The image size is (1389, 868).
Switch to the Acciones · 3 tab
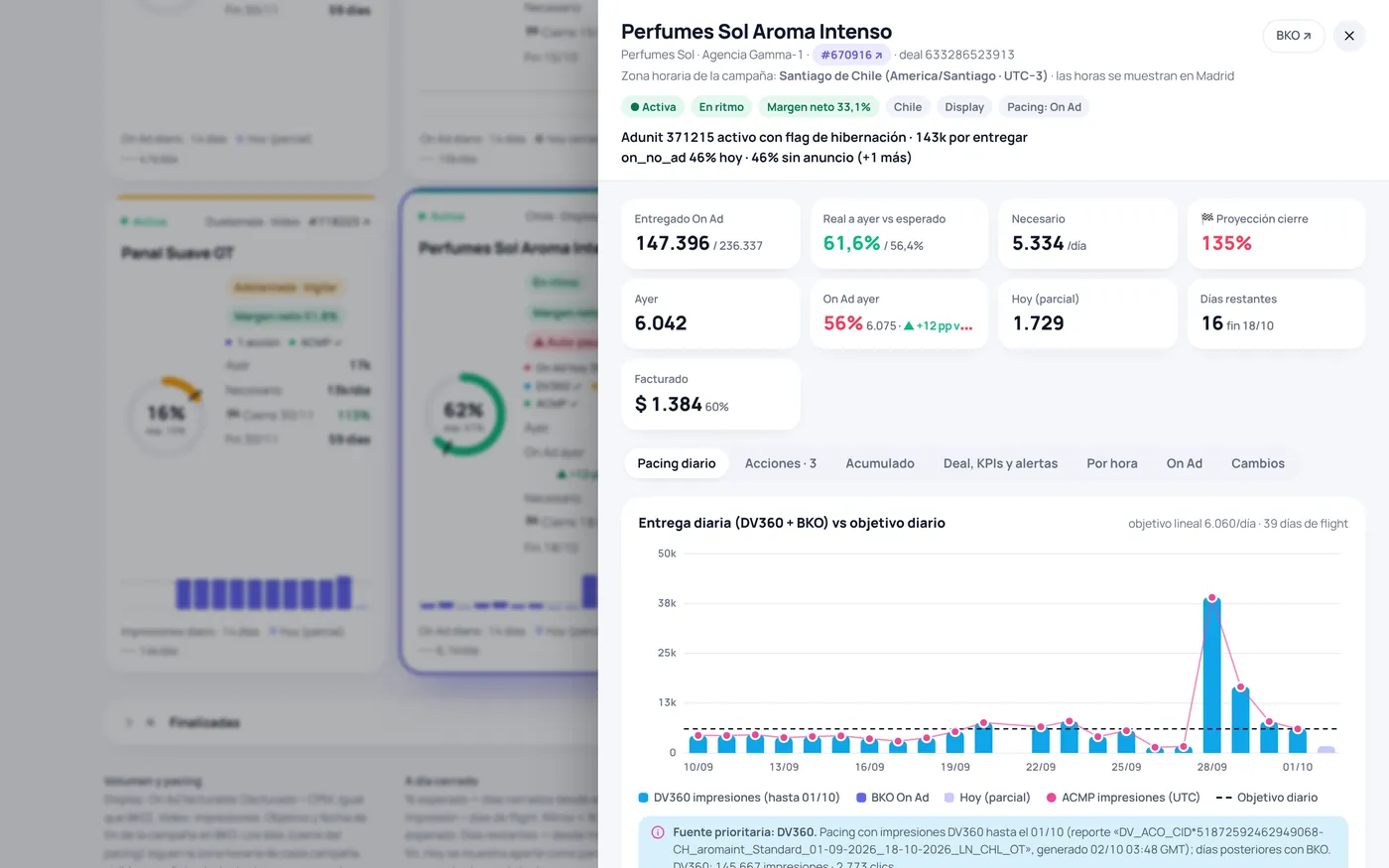pyautogui.click(x=781, y=463)
